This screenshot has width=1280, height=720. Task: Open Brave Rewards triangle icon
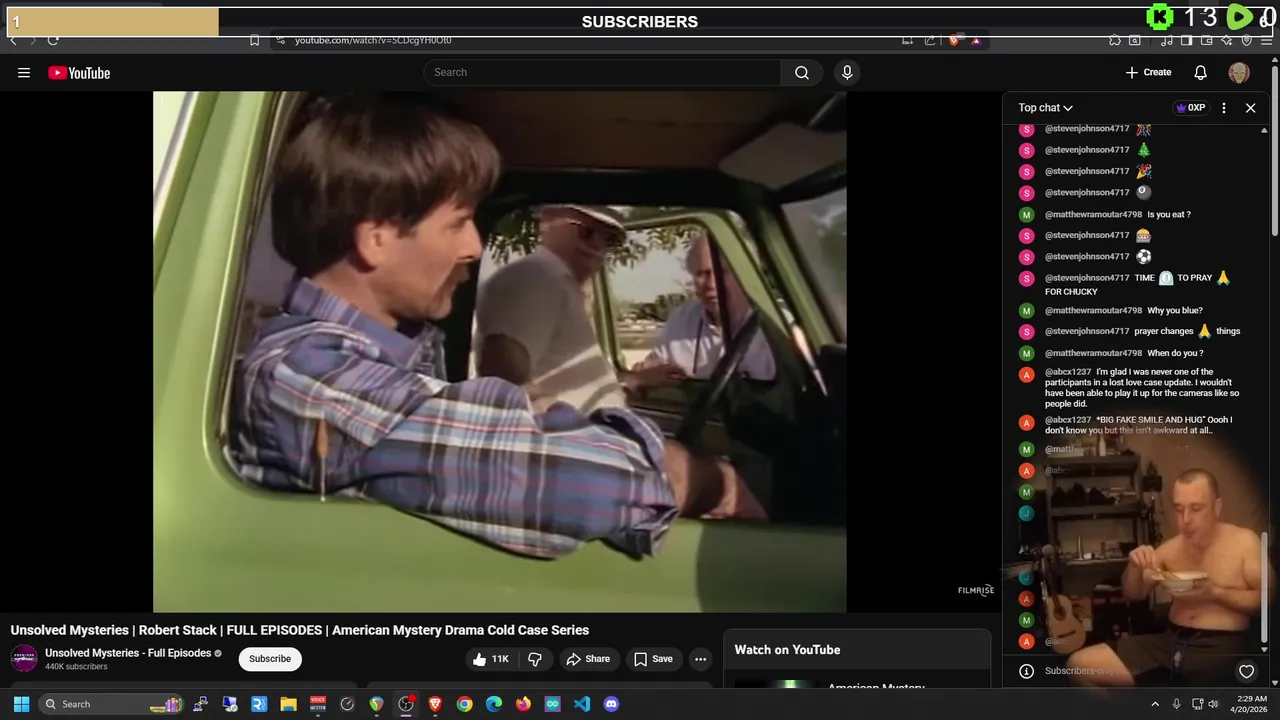pyautogui.click(x=976, y=41)
